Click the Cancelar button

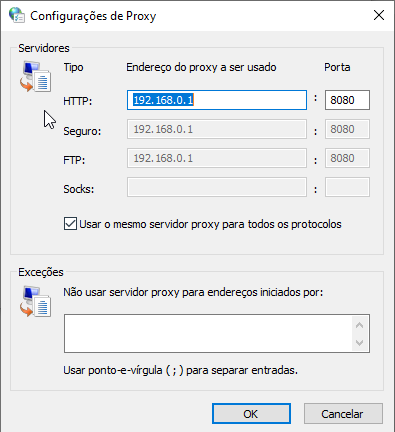[343, 414]
